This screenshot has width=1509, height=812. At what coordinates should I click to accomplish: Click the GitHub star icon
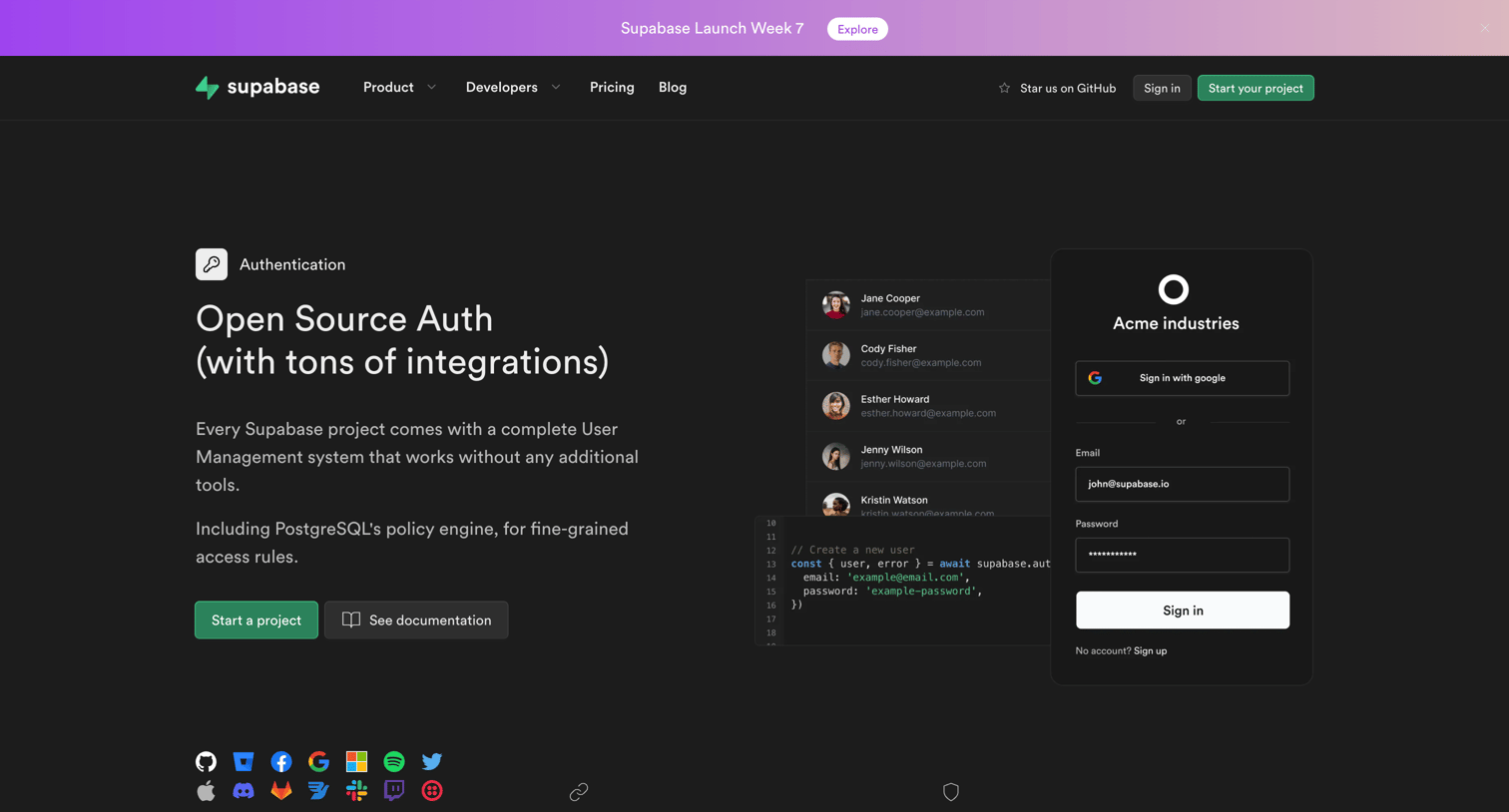click(1004, 88)
